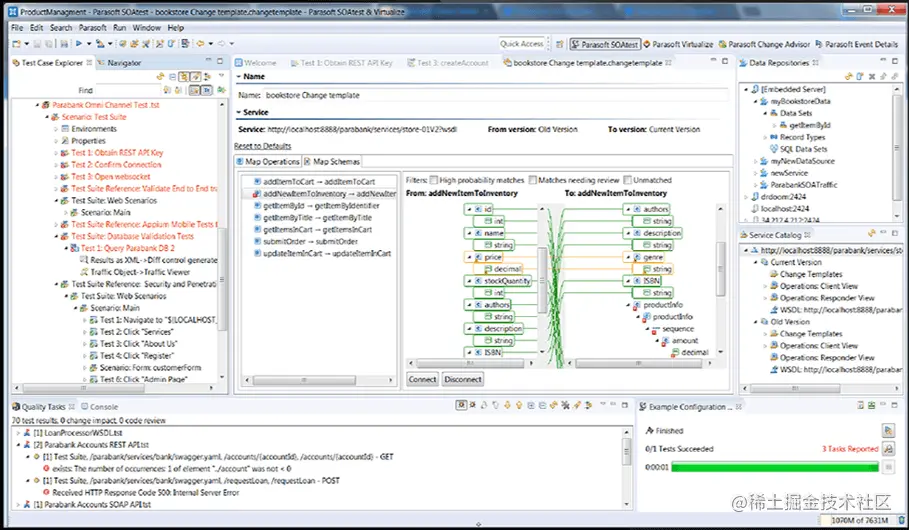Open the Run toolbar dropdown arrow
This screenshot has height=530, width=909.
[x=88, y=43]
